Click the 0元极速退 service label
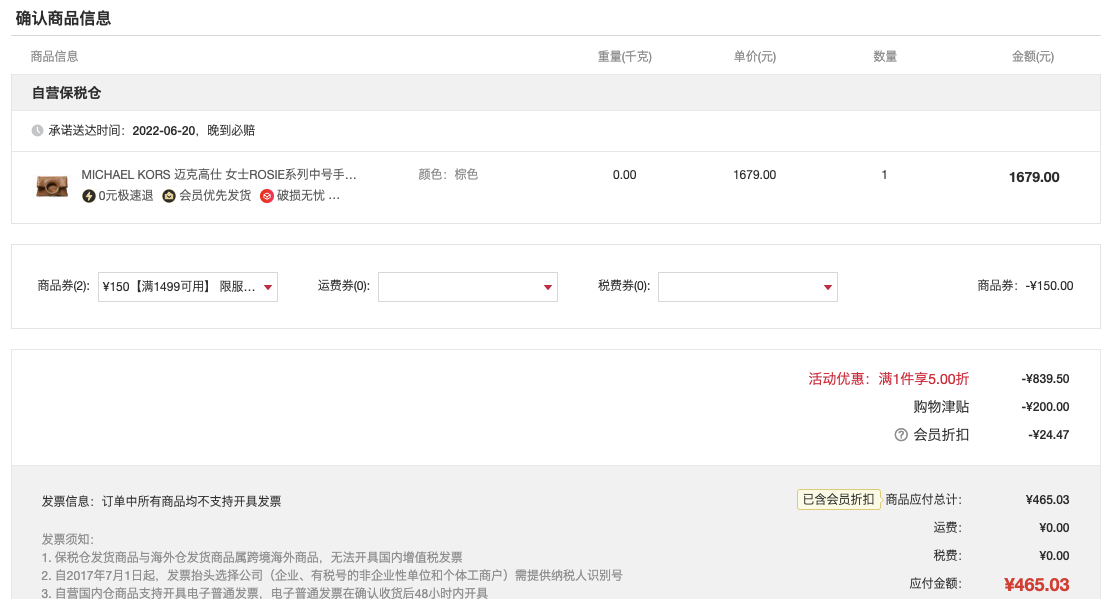 (x=126, y=195)
